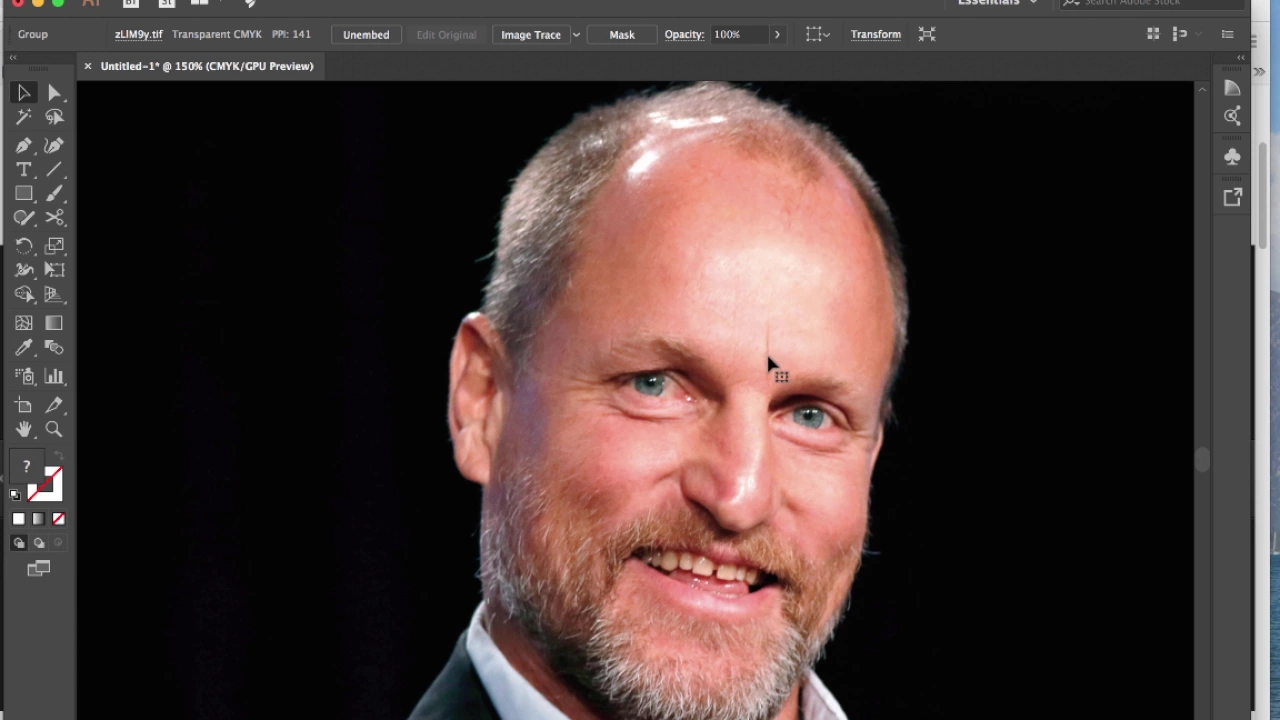Screen dimensions: 1280x720
Task: Click the Fill swatch with question mark
Action: point(26,467)
